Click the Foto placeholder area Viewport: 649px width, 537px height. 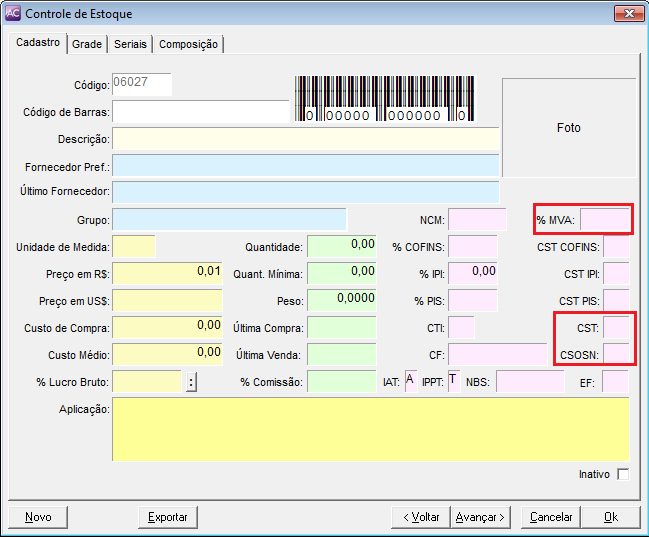click(x=568, y=128)
